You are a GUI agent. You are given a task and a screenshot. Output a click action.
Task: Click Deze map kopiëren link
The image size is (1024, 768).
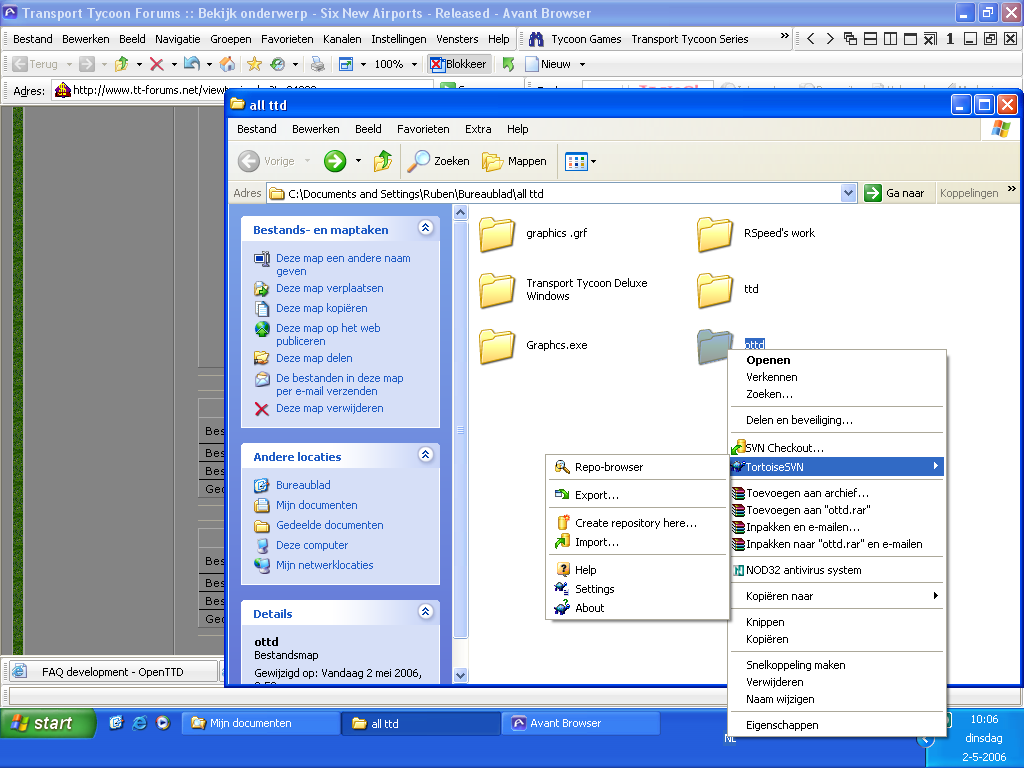pos(321,308)
